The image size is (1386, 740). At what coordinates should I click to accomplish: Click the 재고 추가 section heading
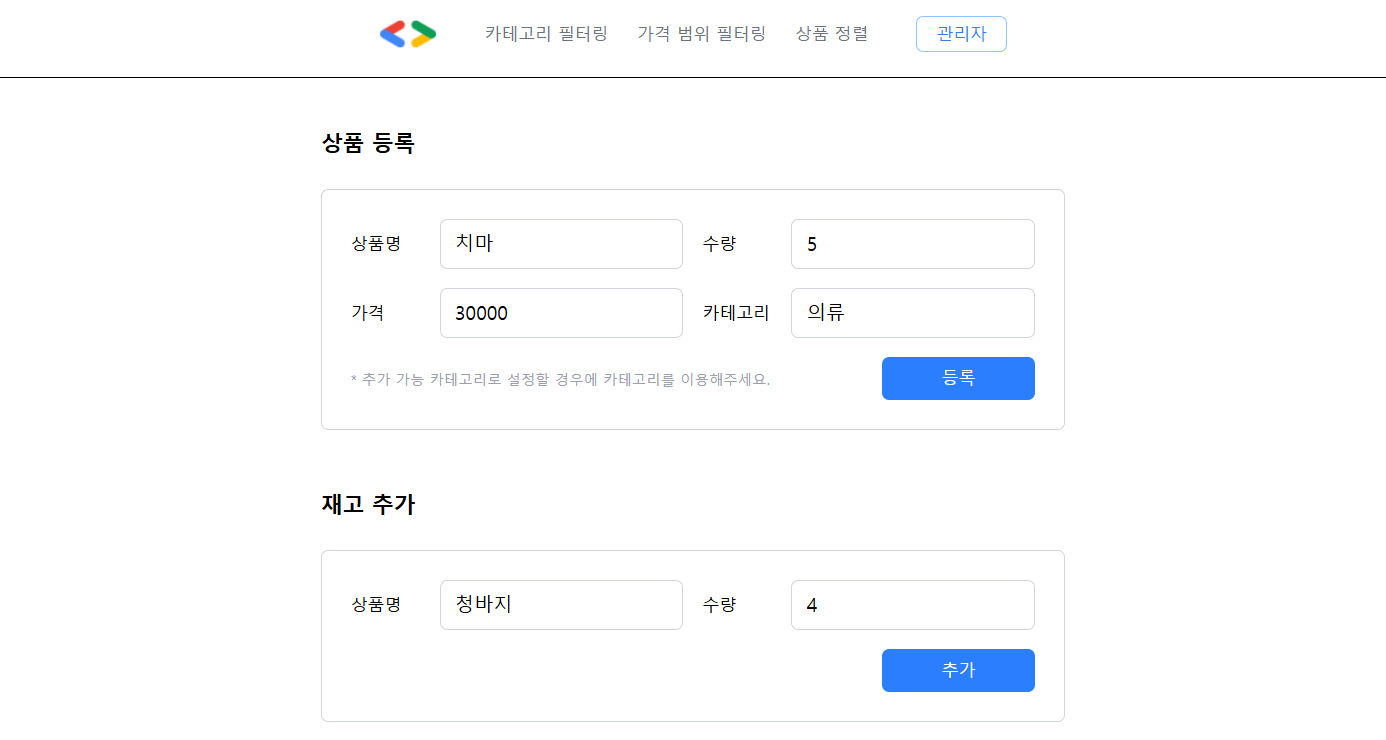[368, 504]
